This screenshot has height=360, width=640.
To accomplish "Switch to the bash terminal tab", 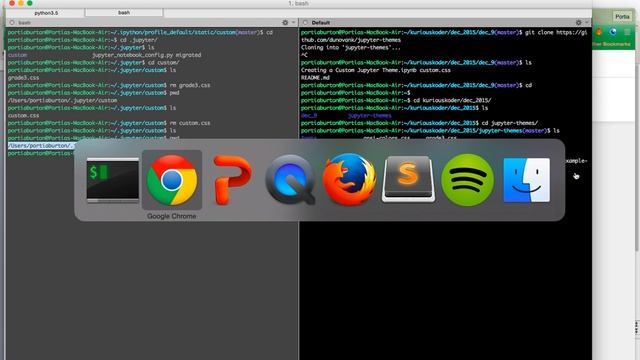I will click(x=124, y=13).
